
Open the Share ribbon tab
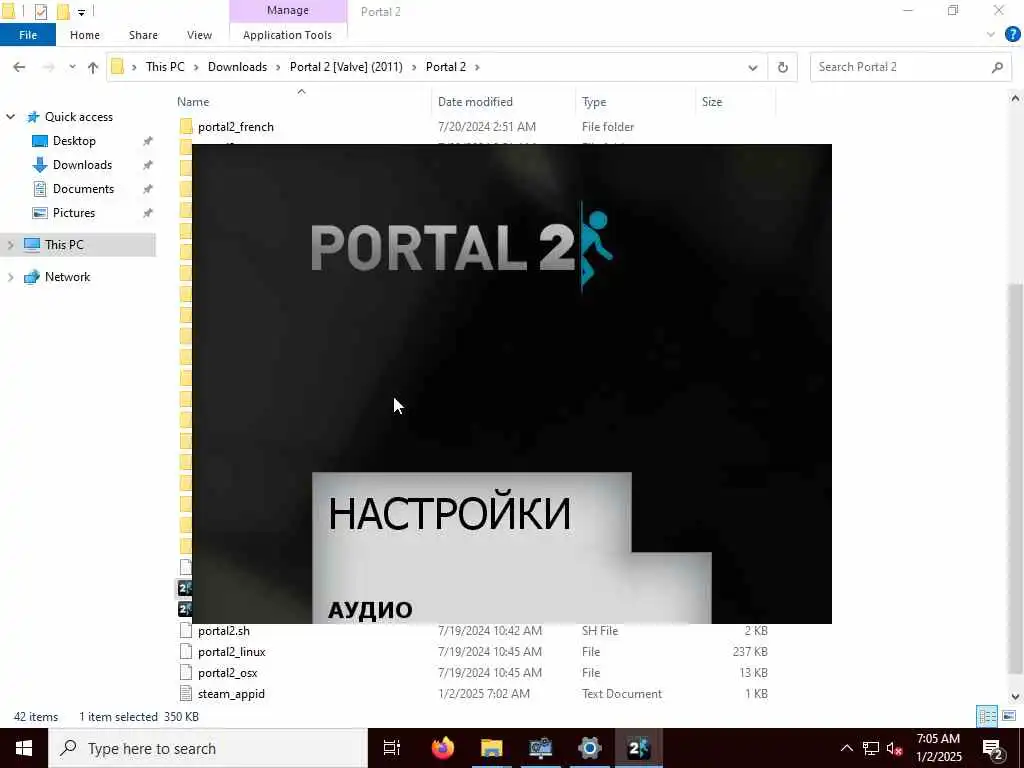pyautogui.click(x=143, y=35)
